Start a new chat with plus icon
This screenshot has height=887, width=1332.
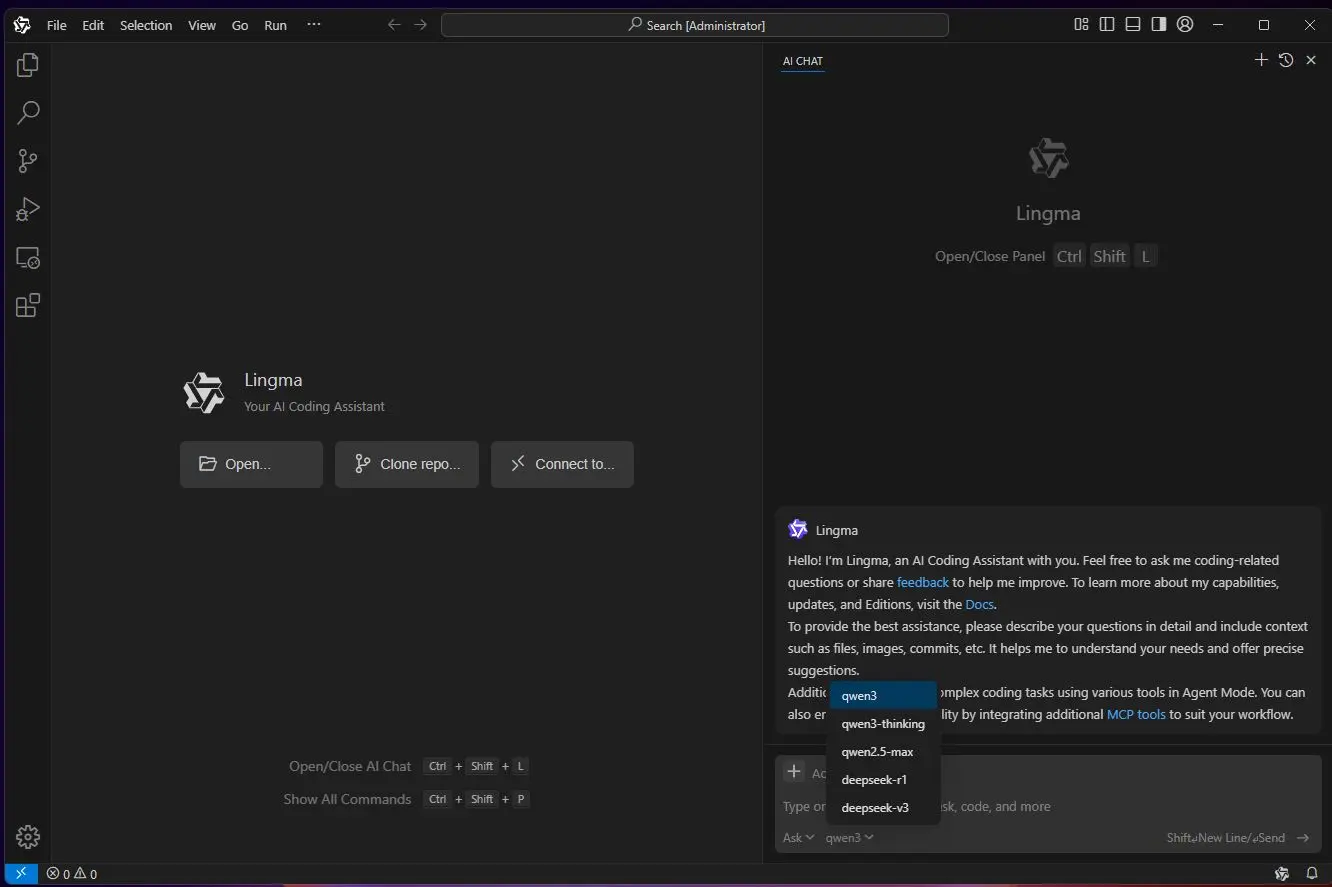[x=1261, y=60]
